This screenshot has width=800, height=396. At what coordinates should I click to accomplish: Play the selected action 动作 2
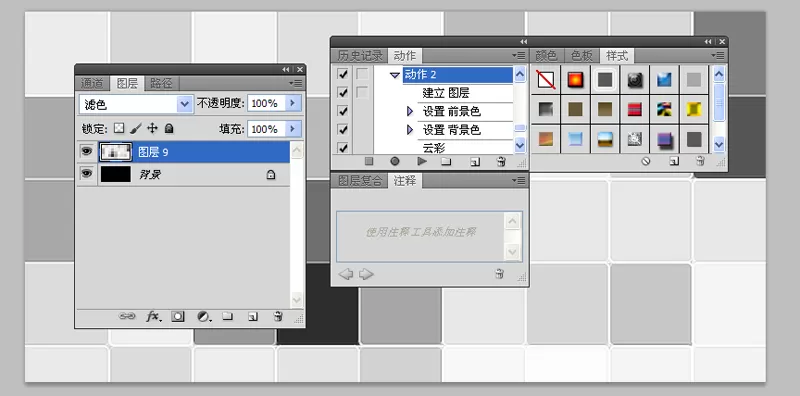[421, 161]
